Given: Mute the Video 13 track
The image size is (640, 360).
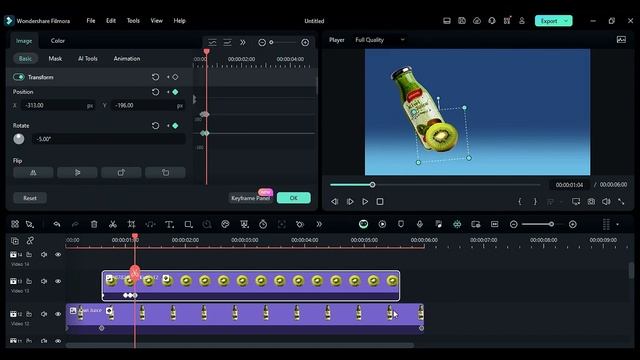Looking at the screenshot, I should pyautogui.click(x=44, y=281).
